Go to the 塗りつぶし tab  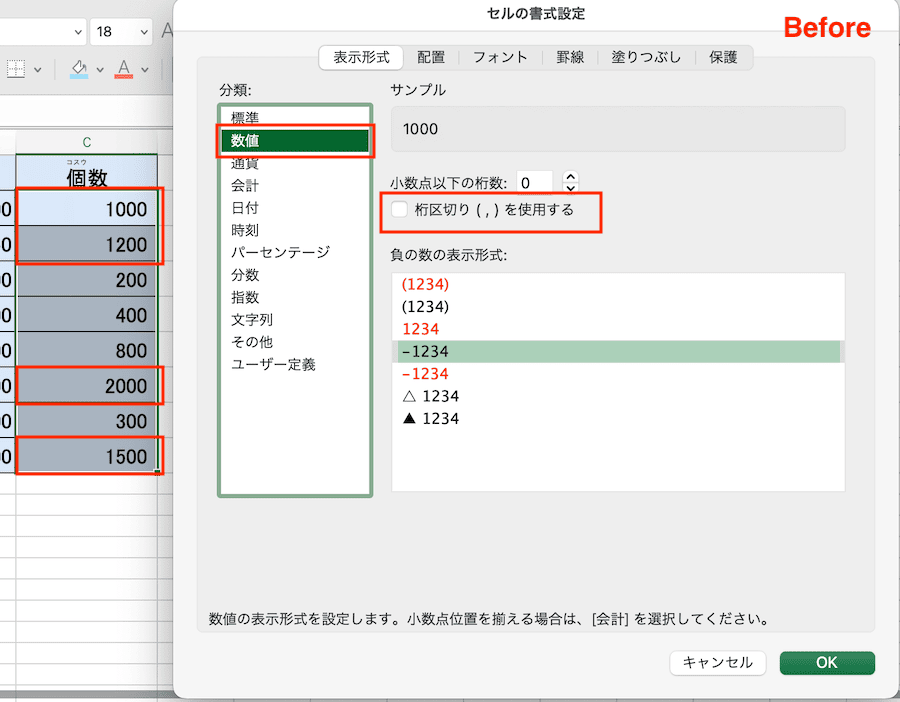click(646, 57)
